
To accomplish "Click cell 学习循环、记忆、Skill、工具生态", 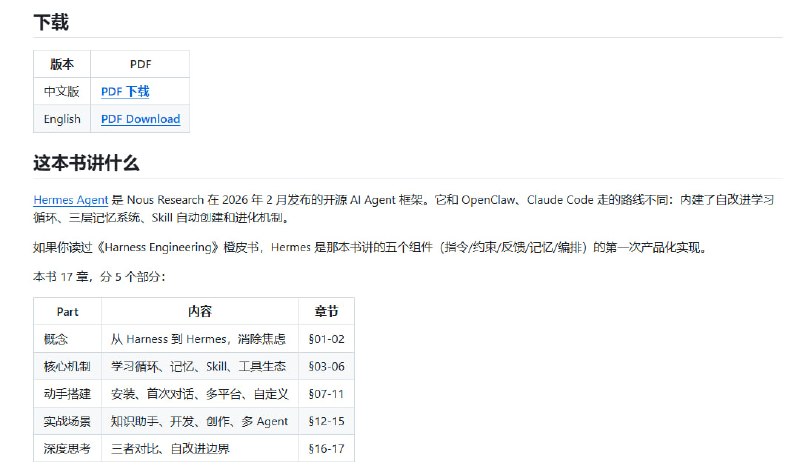I will pyautogui.click(x=199, y=366).
